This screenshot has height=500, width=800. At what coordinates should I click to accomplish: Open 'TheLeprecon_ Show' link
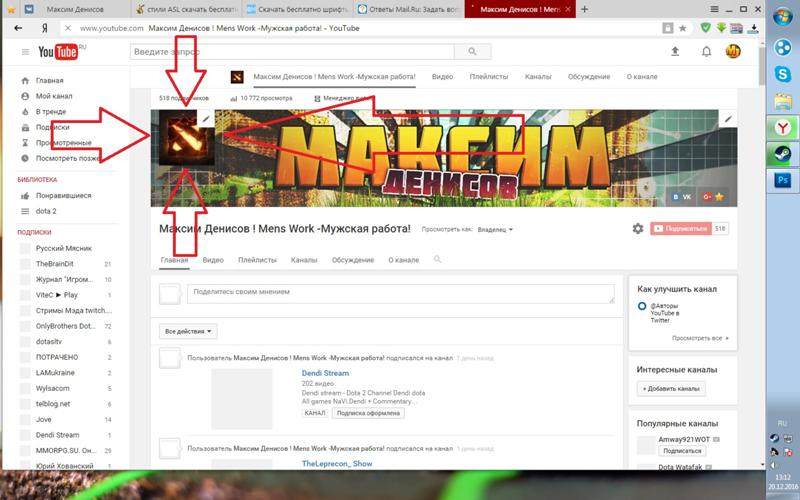click(x=337, y=463)
